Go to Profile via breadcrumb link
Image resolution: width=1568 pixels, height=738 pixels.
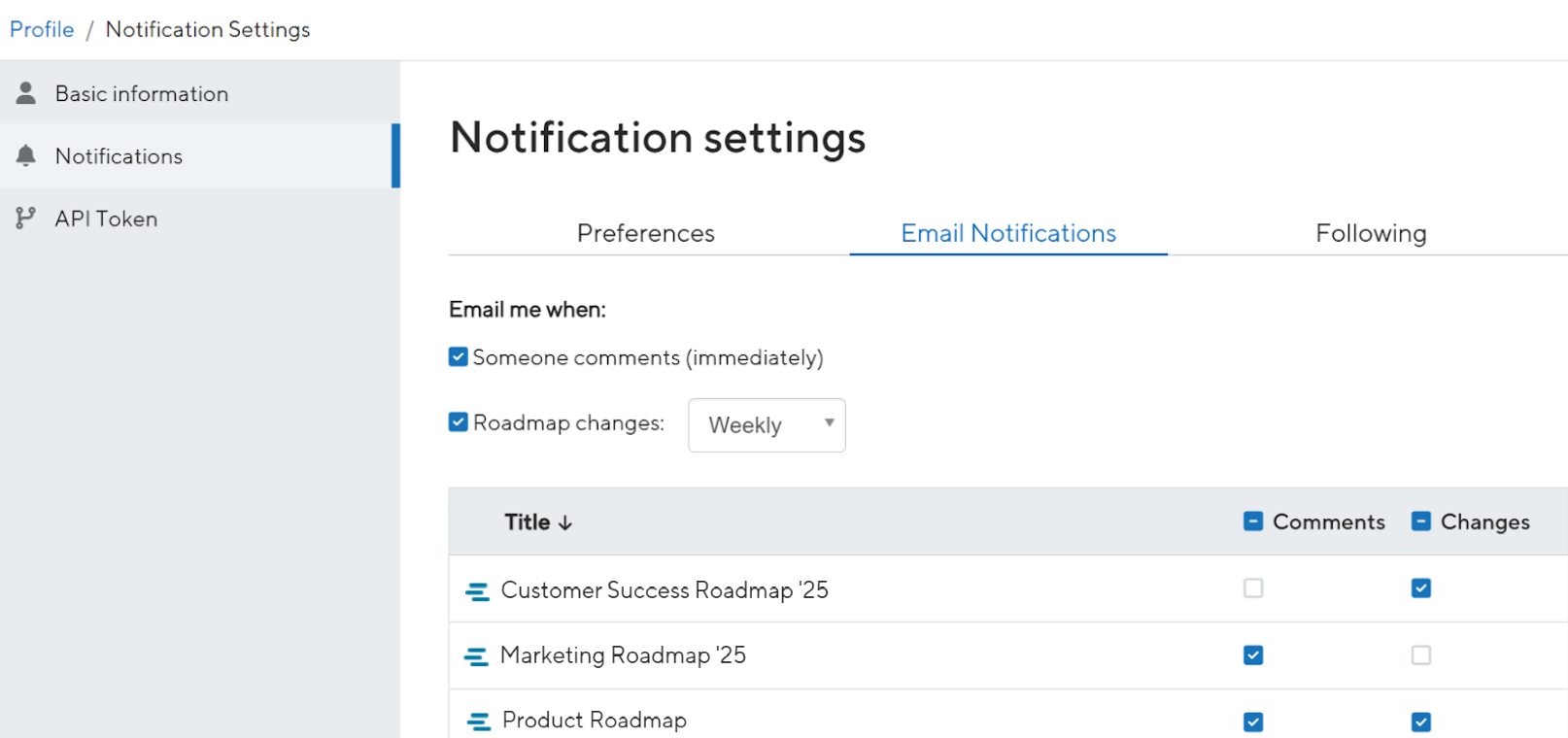coord(42,29)
